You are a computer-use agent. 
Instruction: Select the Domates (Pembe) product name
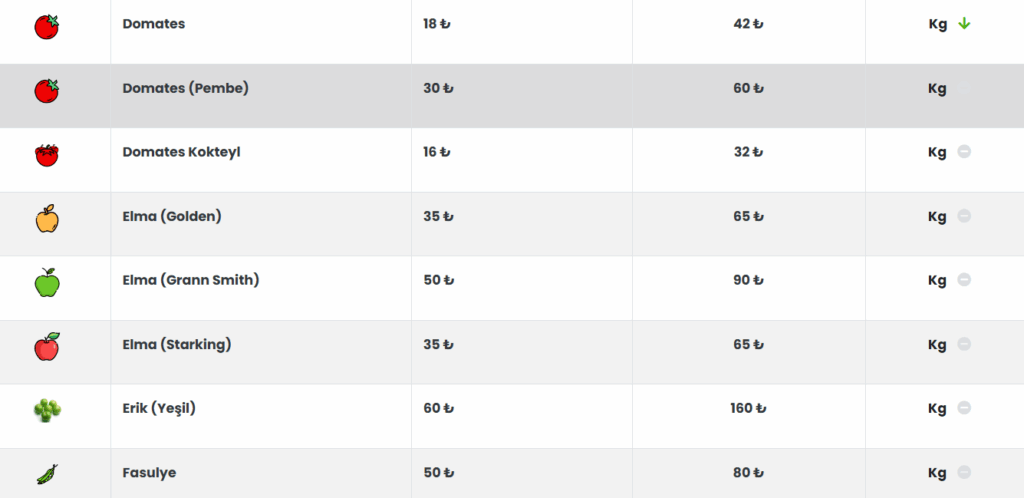pyautogui.click(x=185, y=88)
